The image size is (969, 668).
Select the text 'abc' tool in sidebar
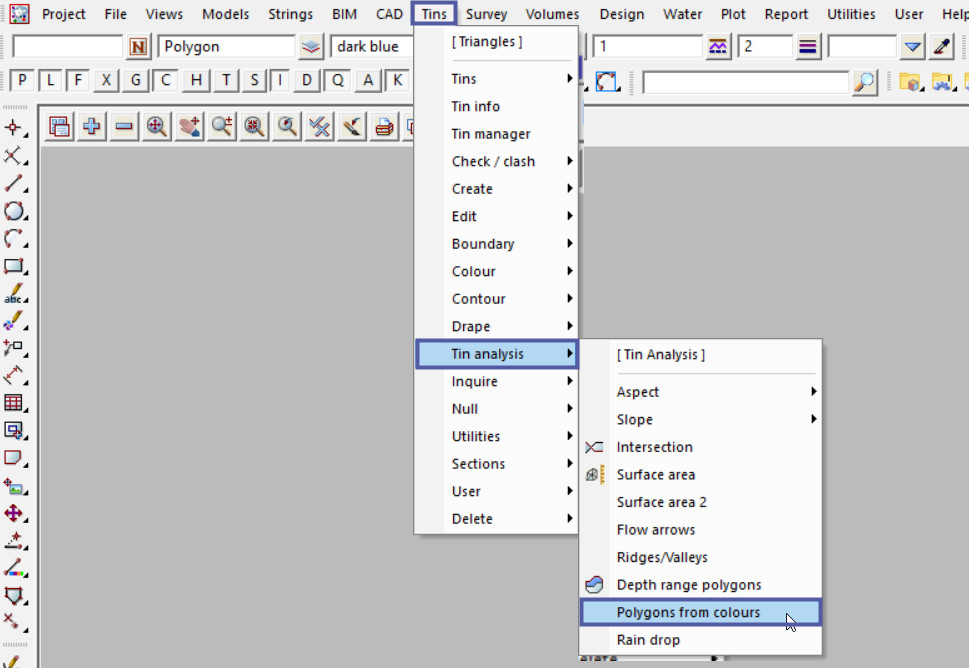coord(14,294)
